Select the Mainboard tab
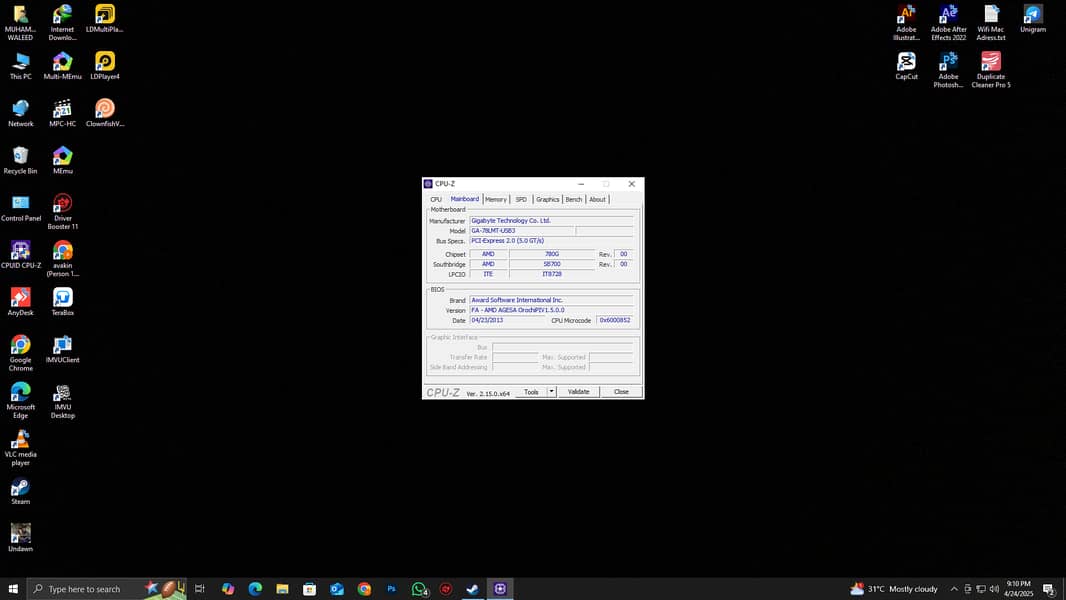This screenshot has height=600, width=1066. (x=464, y=199)
